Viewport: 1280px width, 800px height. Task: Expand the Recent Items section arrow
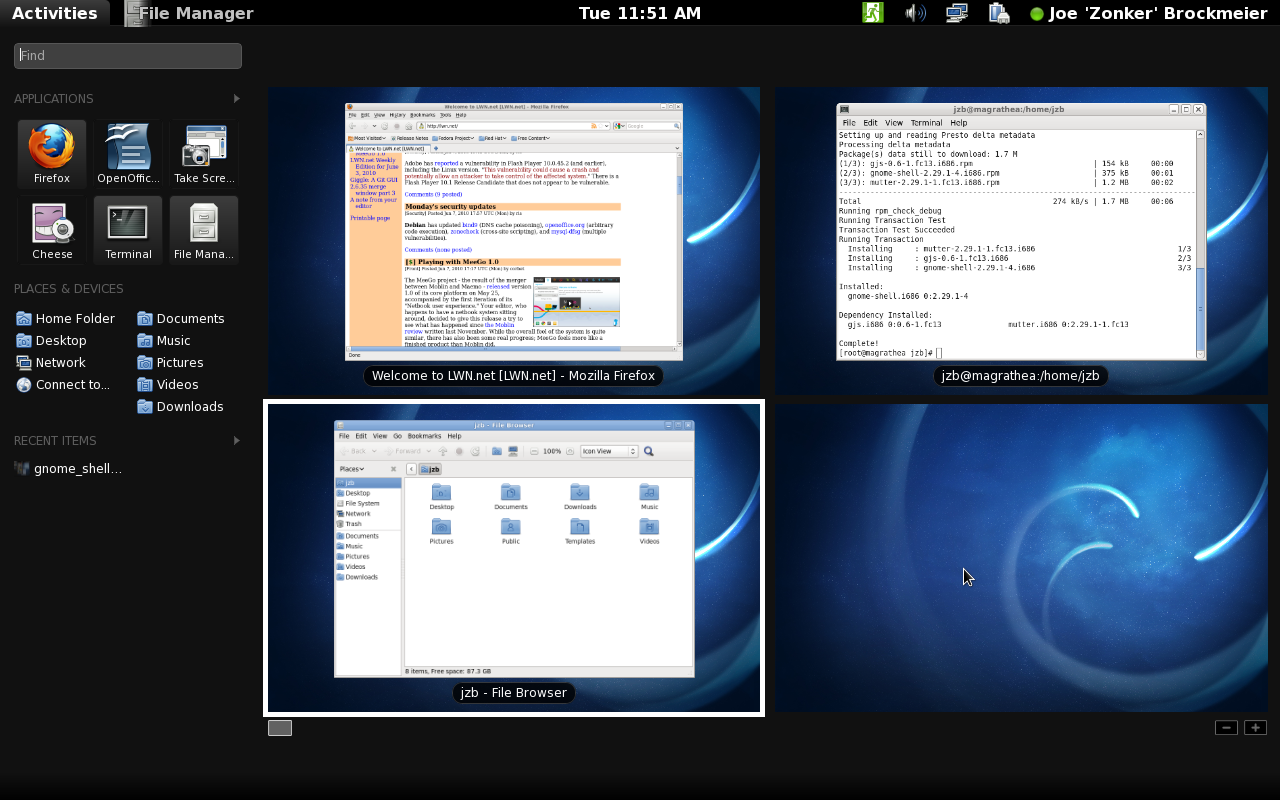click(x=237, y=440)
